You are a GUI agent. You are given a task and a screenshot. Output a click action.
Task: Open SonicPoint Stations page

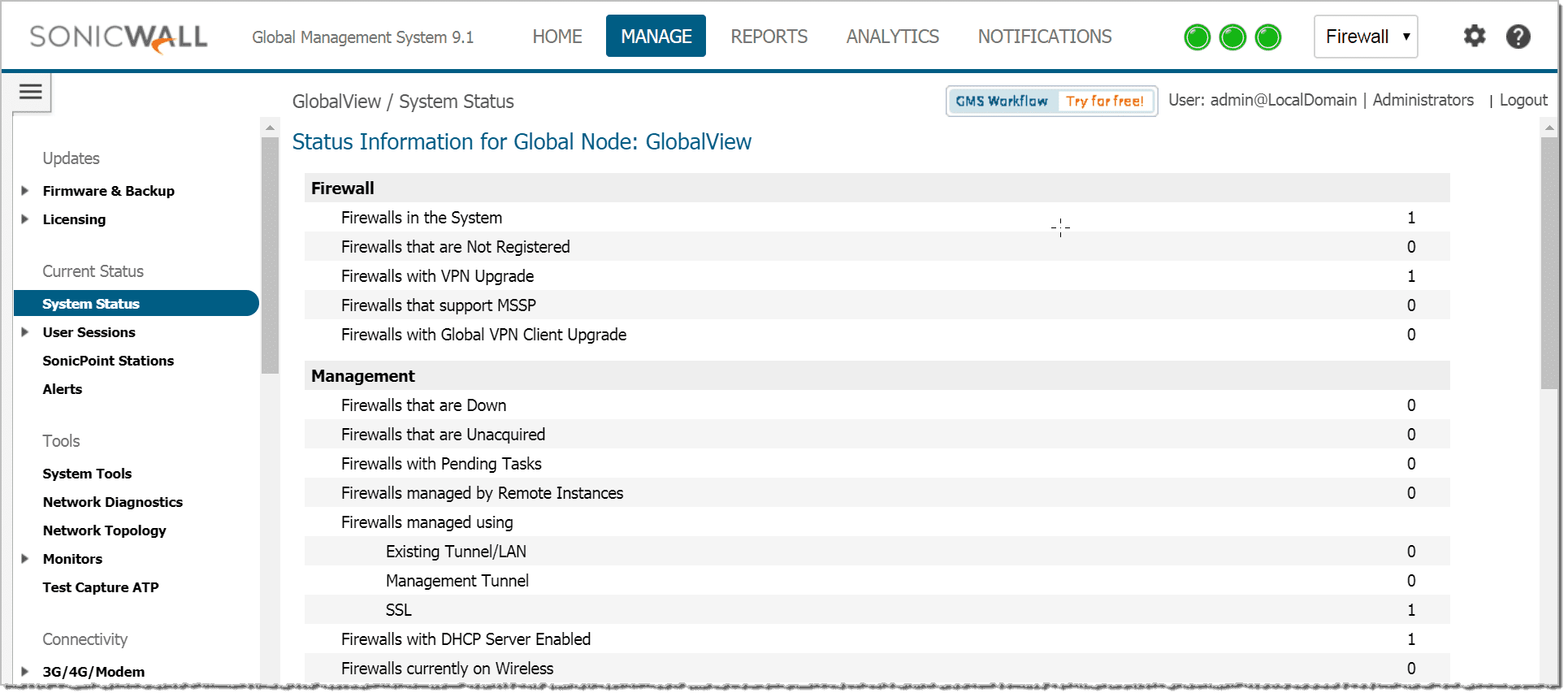(108, 361)
